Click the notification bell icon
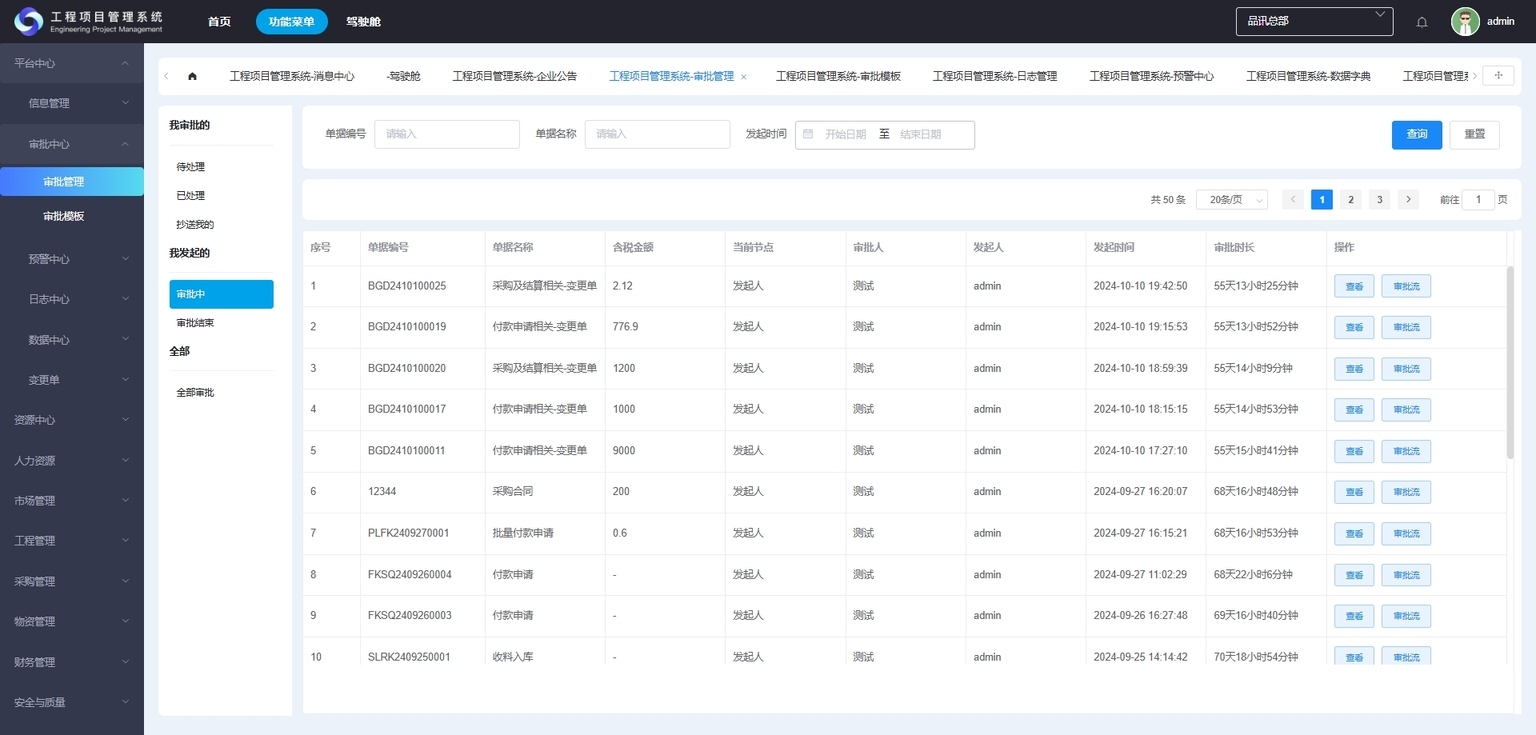This screenshot has width=1536, height=735. (x=1422, y=22)
